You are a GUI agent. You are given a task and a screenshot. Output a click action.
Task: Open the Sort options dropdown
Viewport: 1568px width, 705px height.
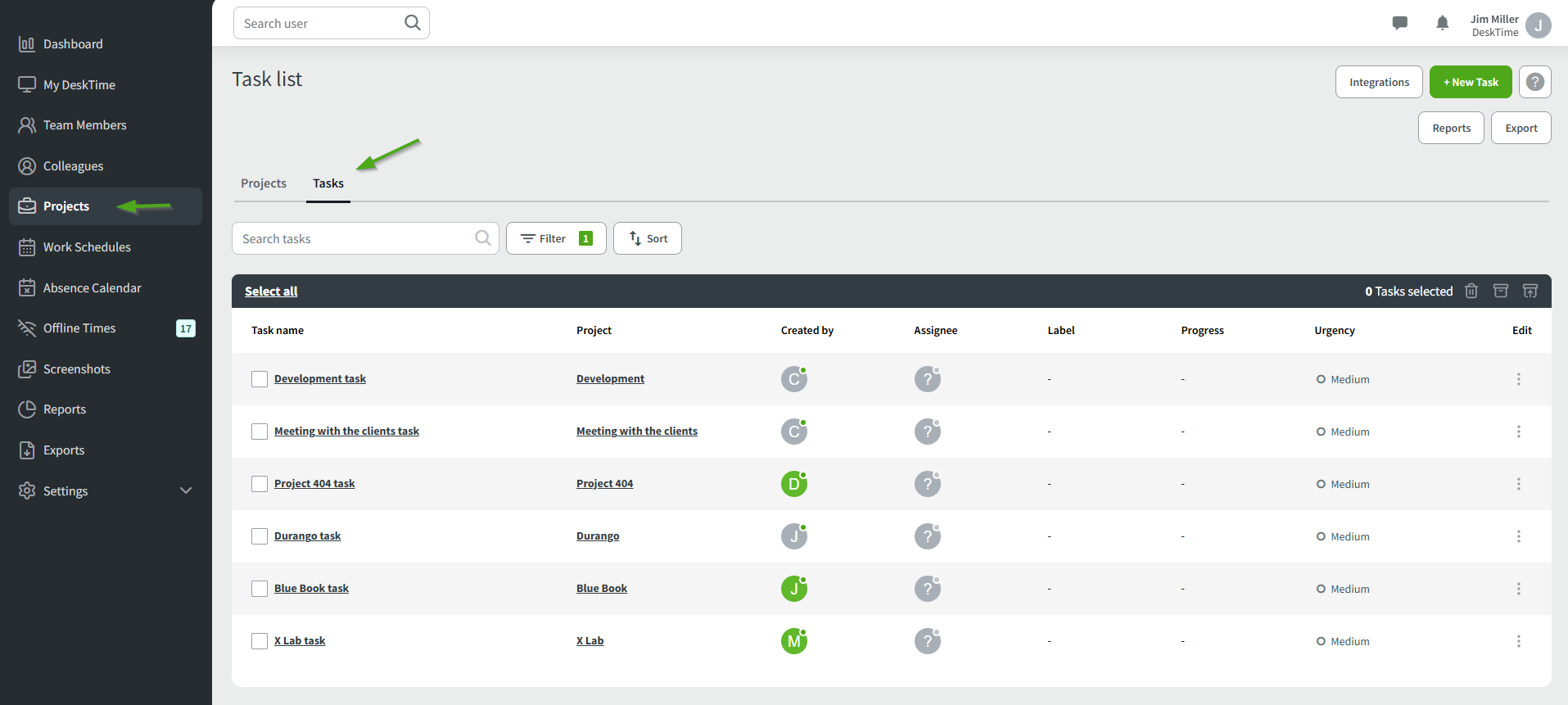648,238
